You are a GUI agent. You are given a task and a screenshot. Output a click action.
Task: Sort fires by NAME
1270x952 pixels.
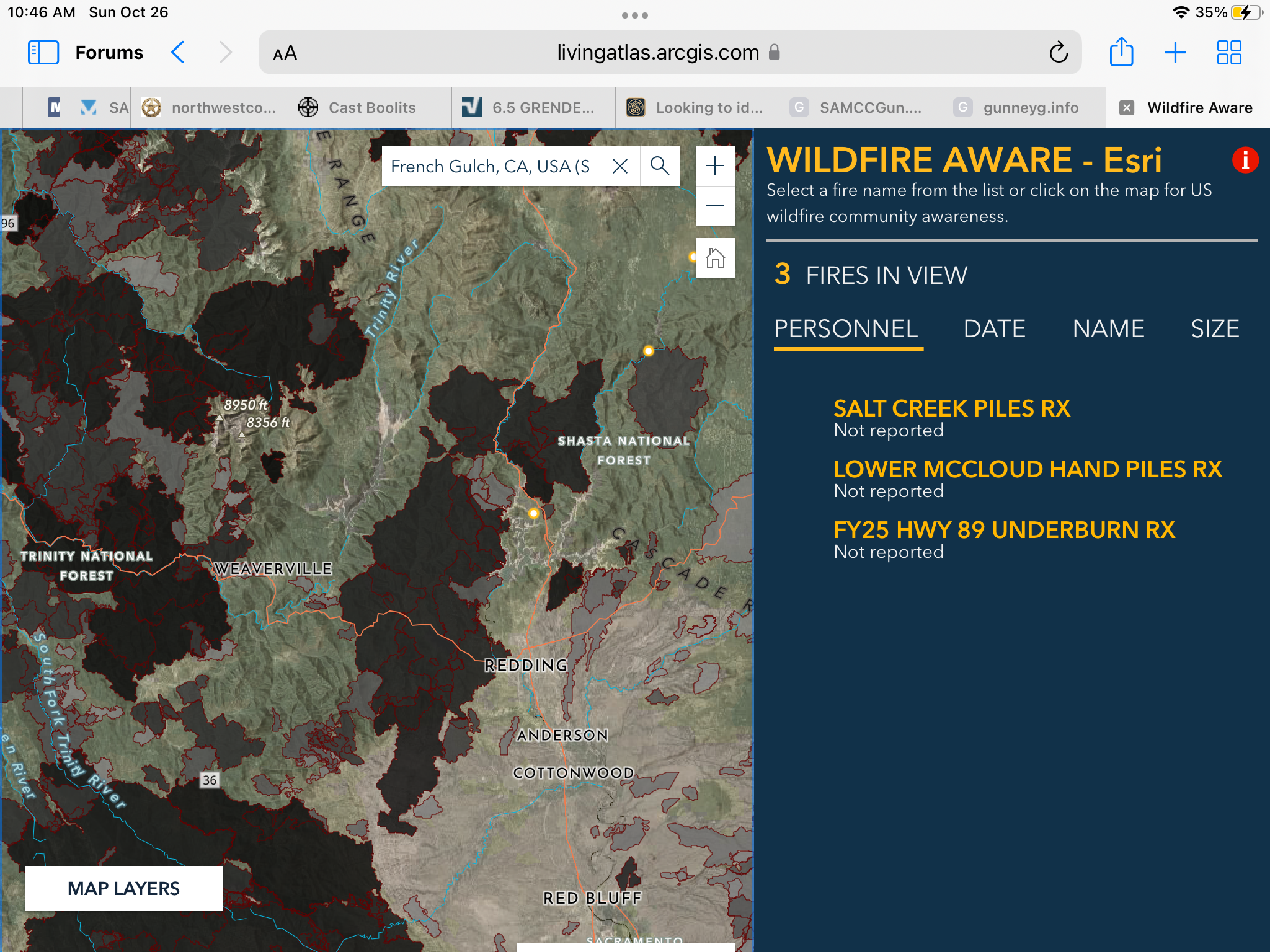coord(1108,328)
